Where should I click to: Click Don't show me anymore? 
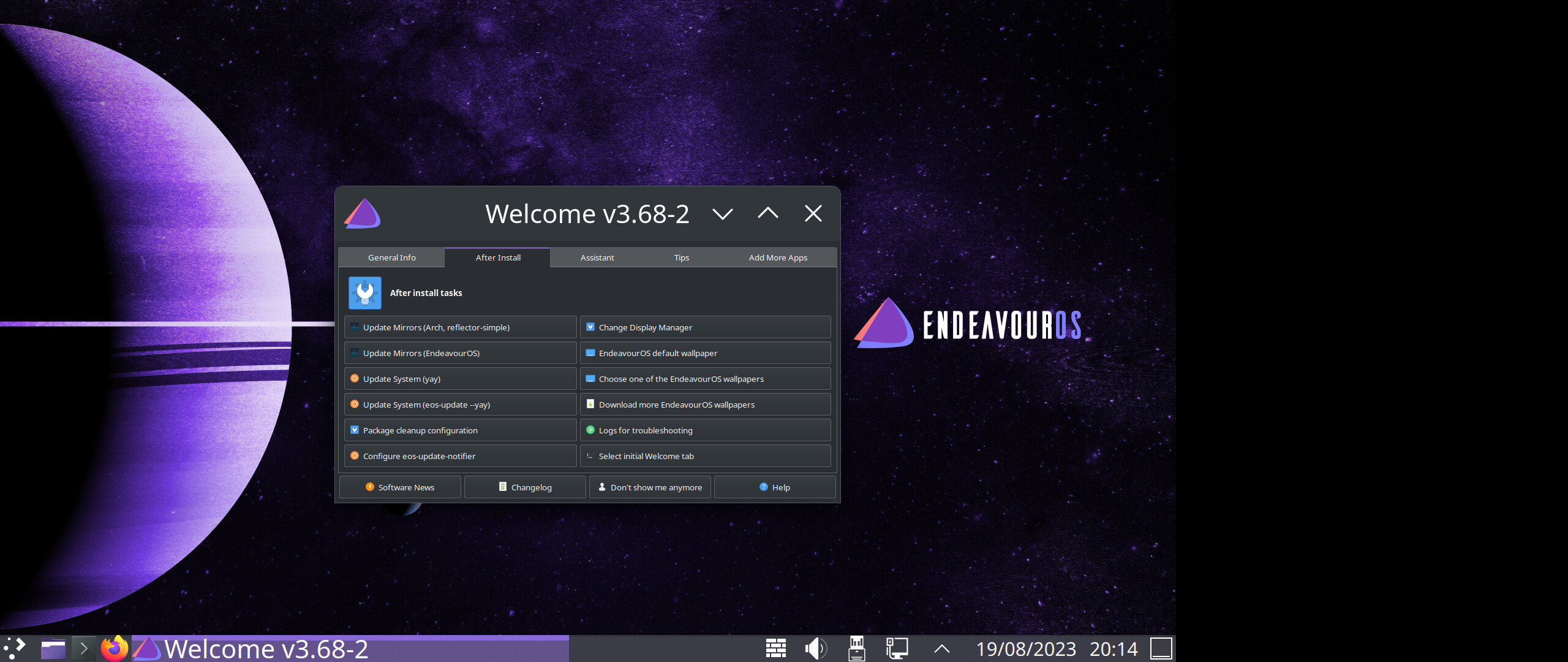[x=650, y=487]
